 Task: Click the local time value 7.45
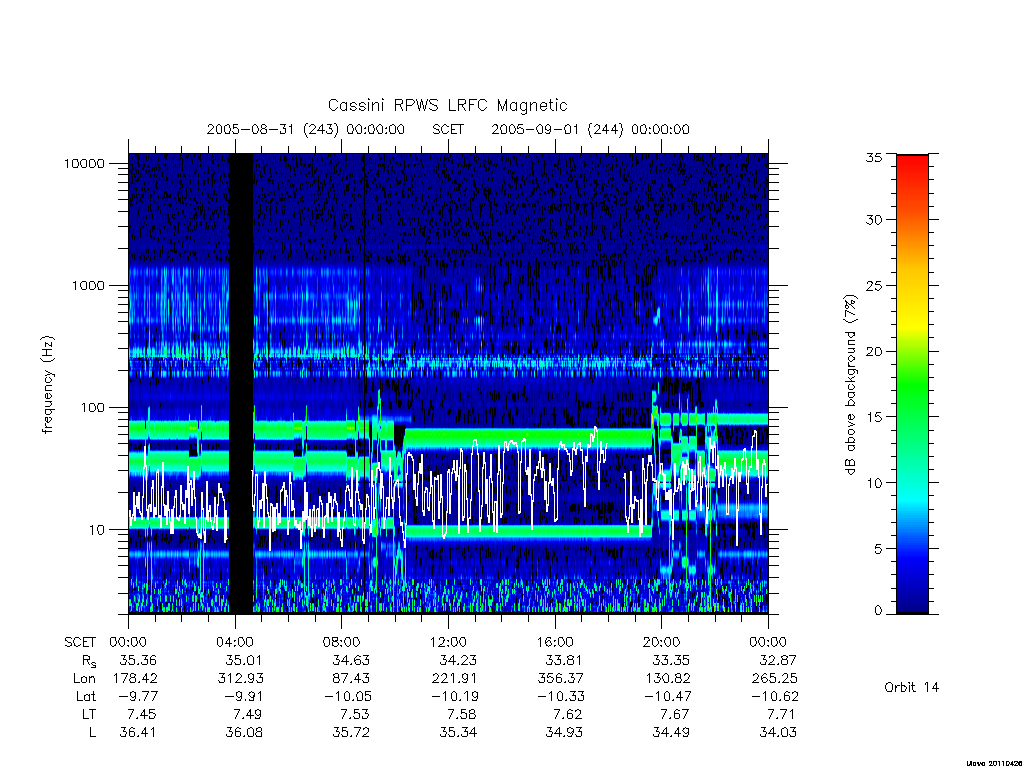click(142, 714)
